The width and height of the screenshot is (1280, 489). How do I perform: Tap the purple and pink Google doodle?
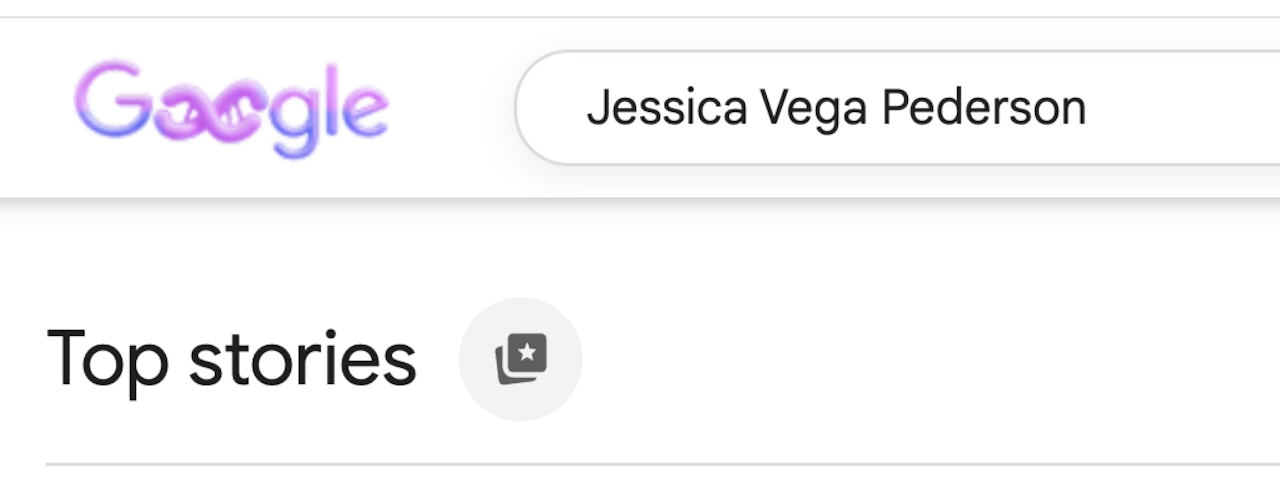(231, 108)
